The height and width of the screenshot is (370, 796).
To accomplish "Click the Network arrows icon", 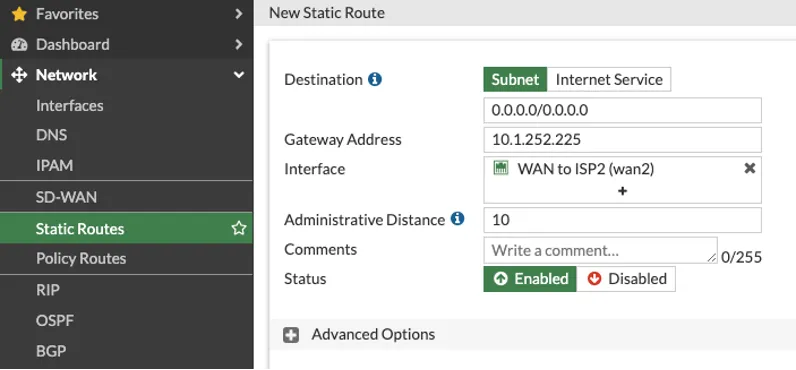I will (19, 75).
